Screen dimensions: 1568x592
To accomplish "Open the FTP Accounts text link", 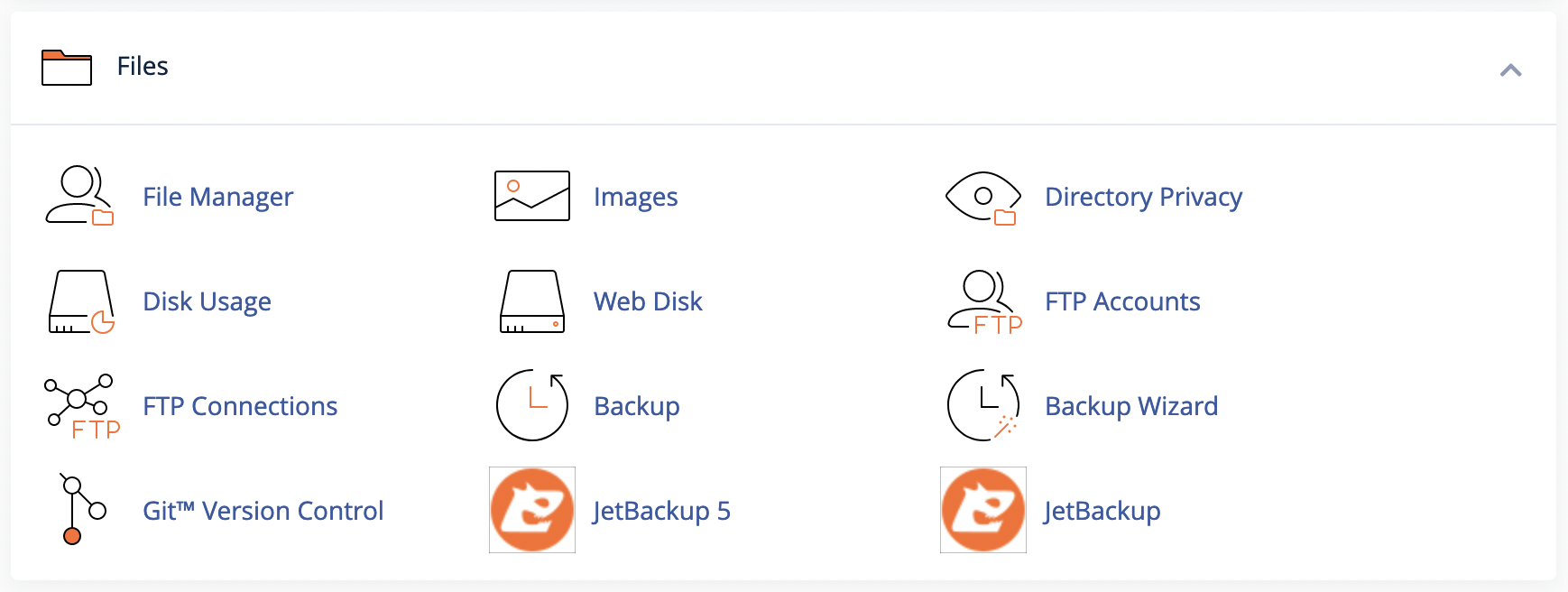I will pos(1122,301).
